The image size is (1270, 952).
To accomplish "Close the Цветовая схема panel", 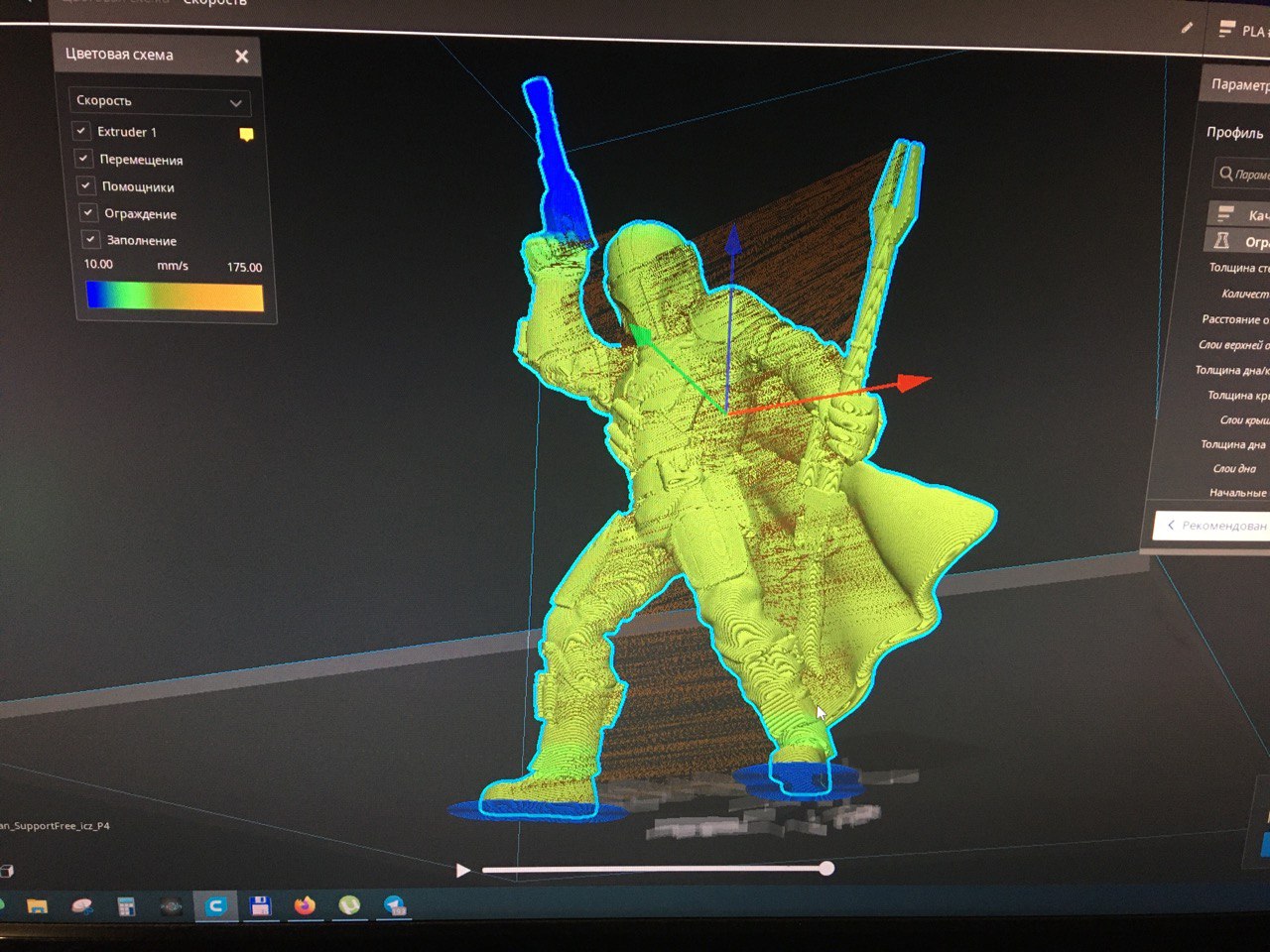I will (242, 57).
